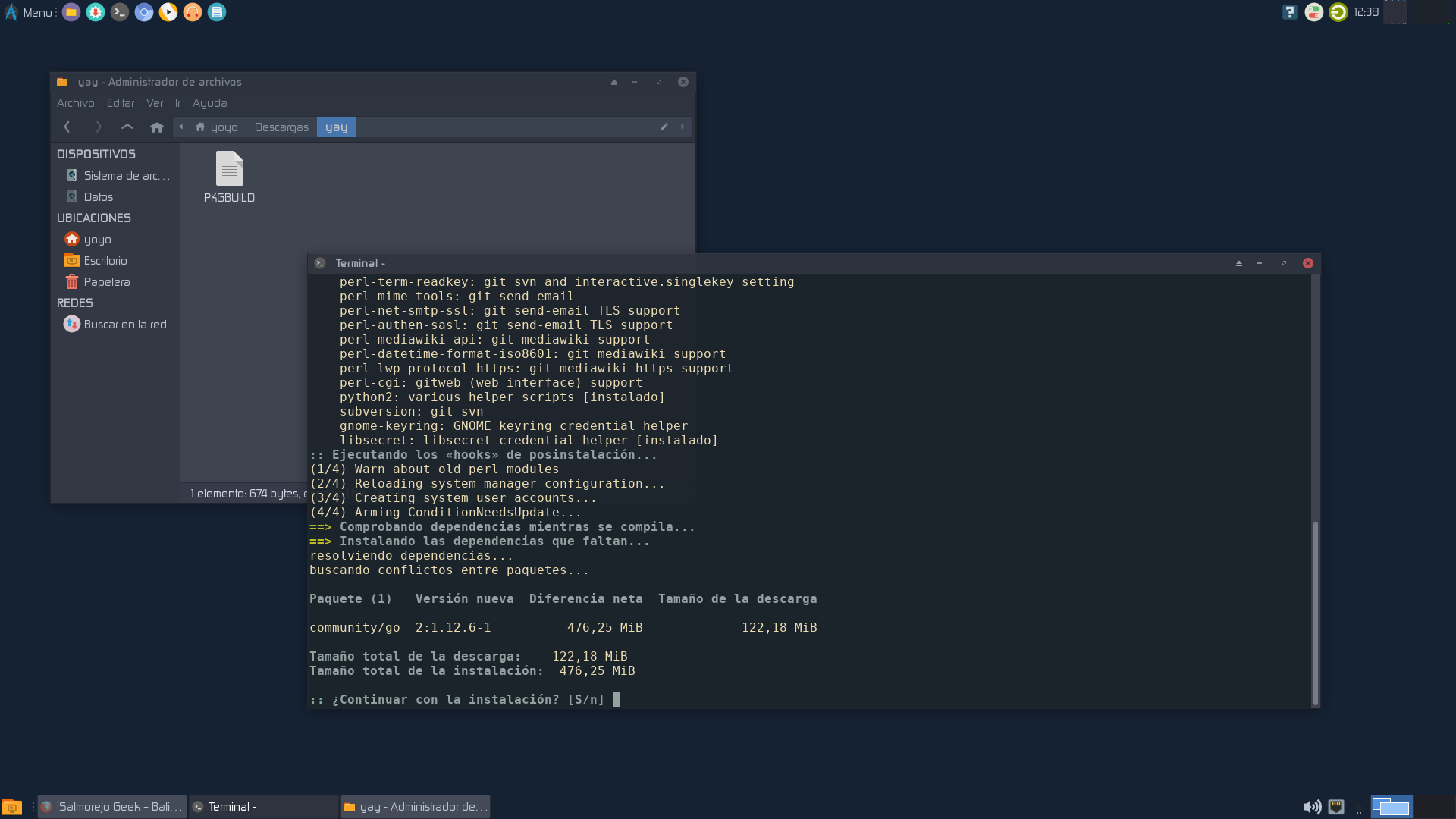Click the volume speaker icon in bottom panel

tap(1311, 807)
